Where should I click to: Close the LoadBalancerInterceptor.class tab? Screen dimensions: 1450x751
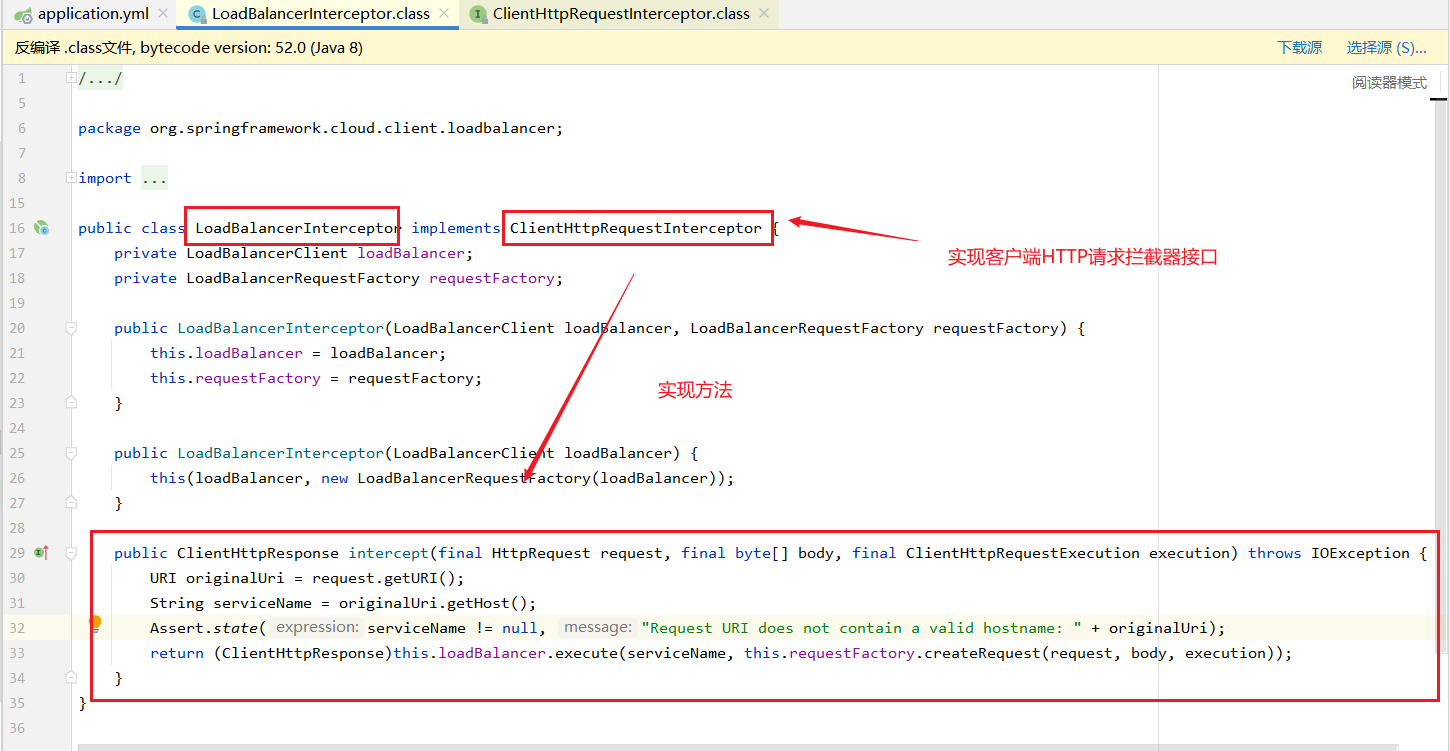[444, 14]
